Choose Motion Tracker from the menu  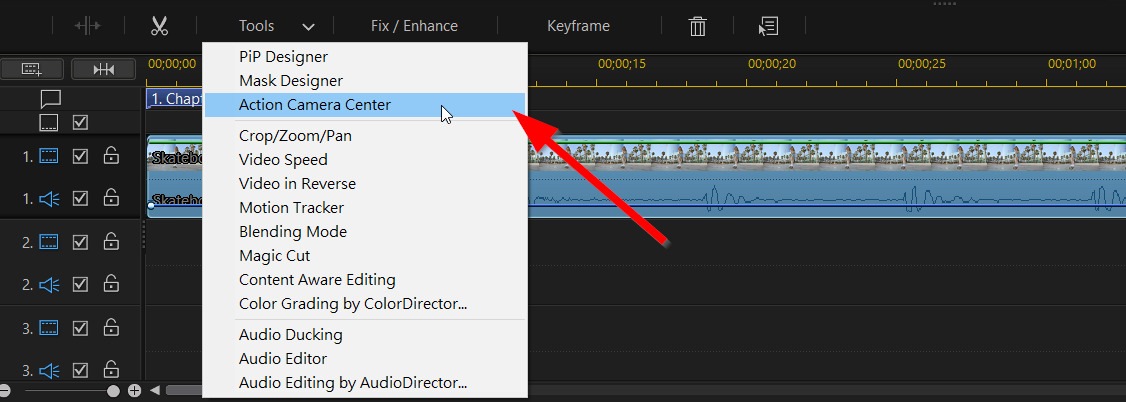pyautogui.click(x=292, y=207)
